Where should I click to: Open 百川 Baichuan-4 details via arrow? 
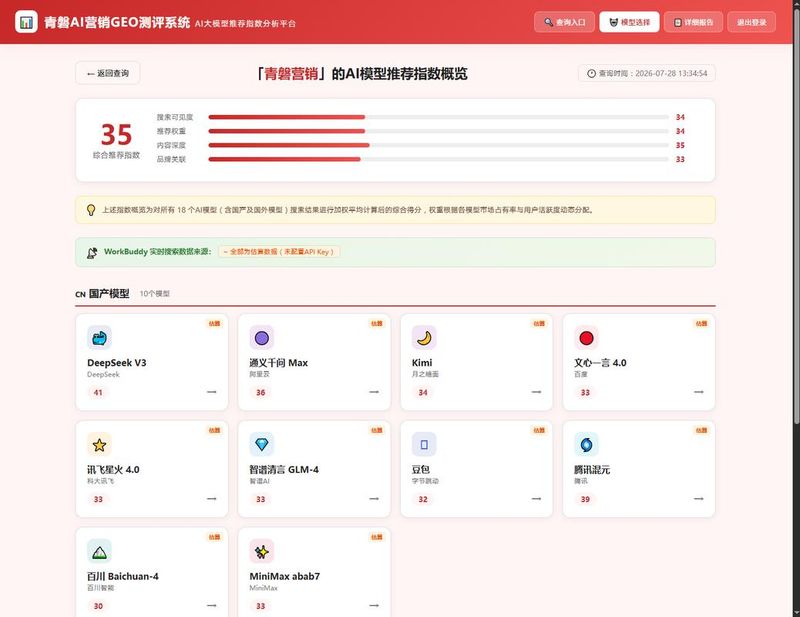[212, 605]
